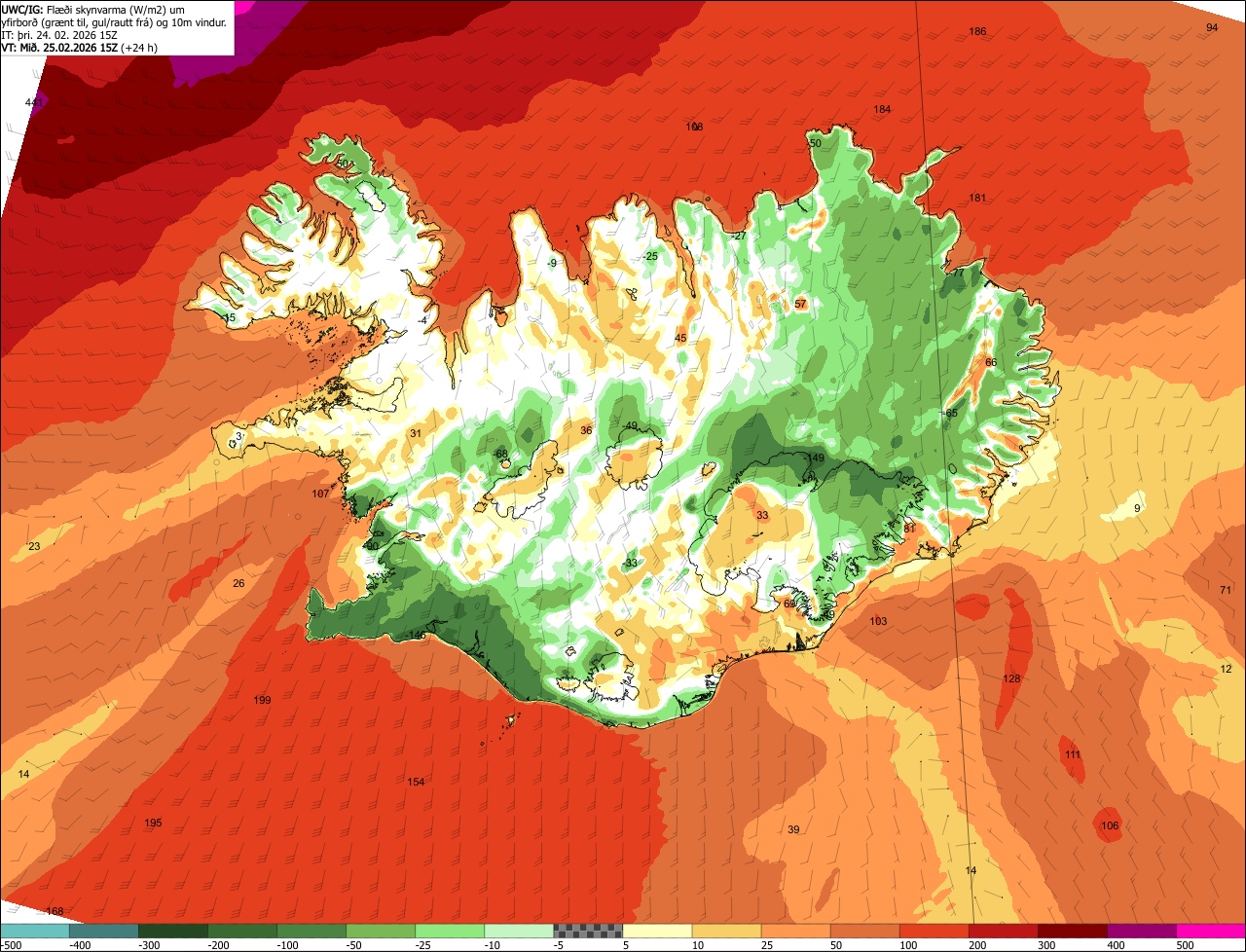Click the red legend swatch between 200 and 300
This screenshot has height=952, width=1246.
point(1003,931)
